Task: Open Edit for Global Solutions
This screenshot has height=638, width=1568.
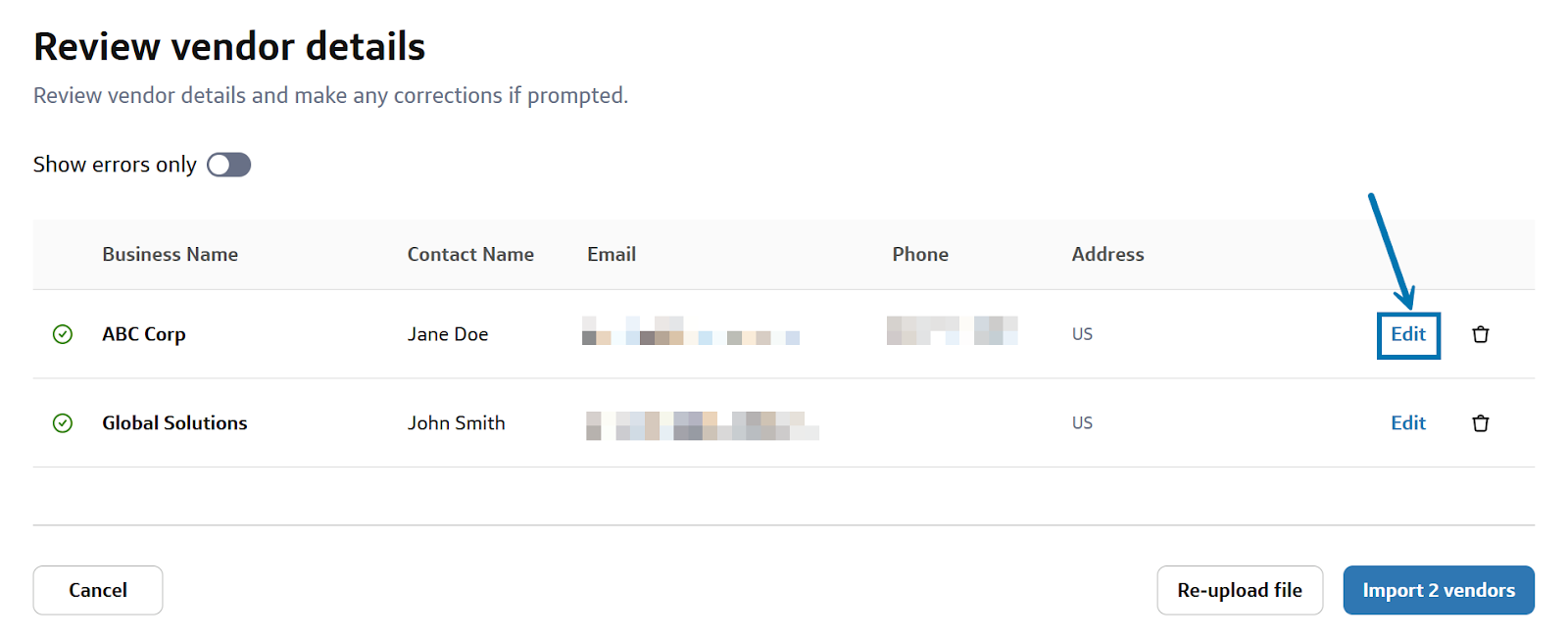Action: pyautogui.click(x=1408, y=423)
